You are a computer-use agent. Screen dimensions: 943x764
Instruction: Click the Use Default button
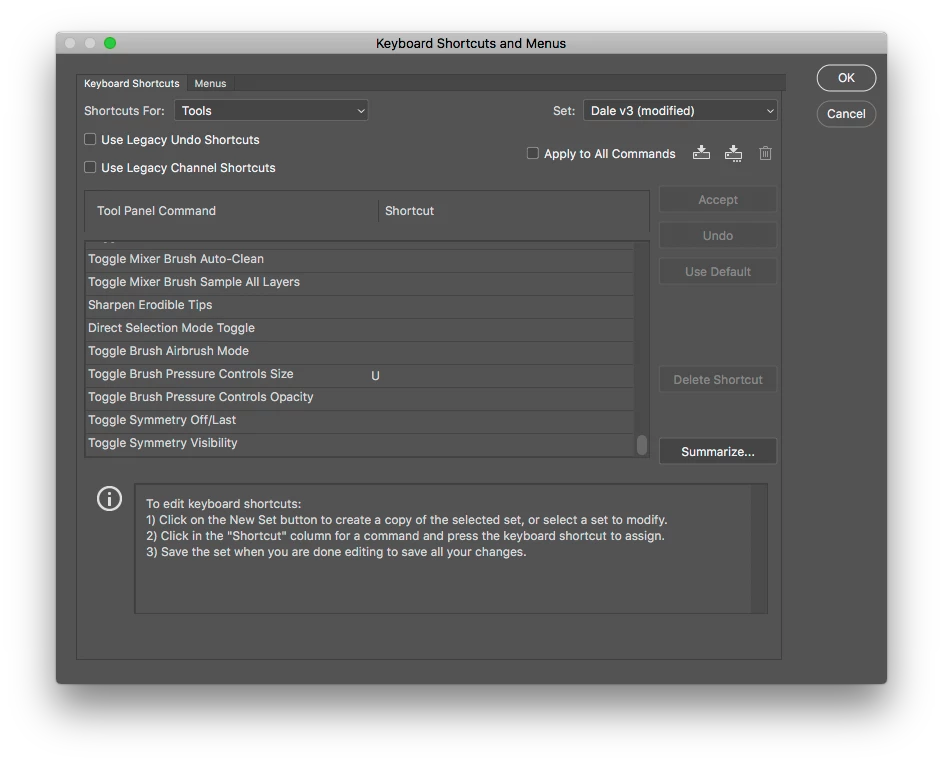pyautogui.click(x=717, y=272)
